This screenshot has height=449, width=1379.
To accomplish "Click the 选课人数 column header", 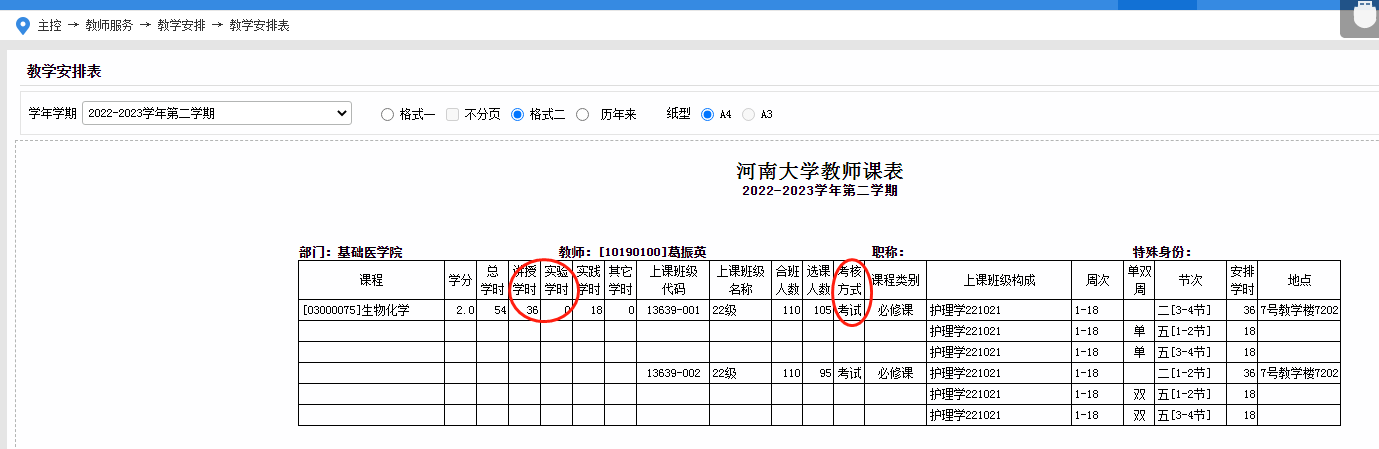I will click(818, 280).
